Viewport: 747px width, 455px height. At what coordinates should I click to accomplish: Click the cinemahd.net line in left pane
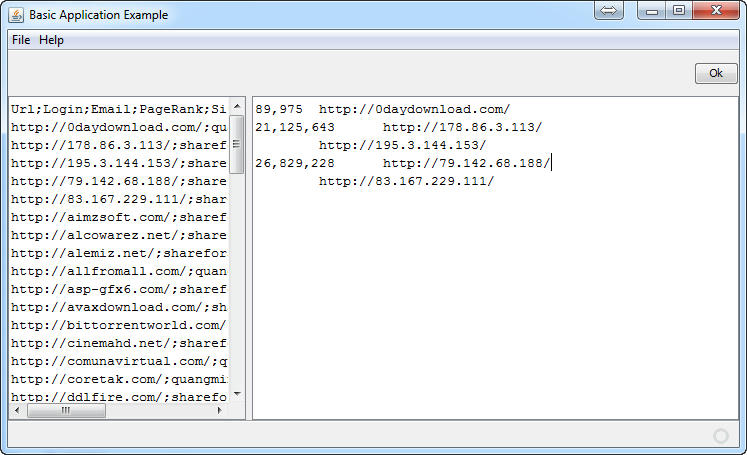click(x=118, y=343)
